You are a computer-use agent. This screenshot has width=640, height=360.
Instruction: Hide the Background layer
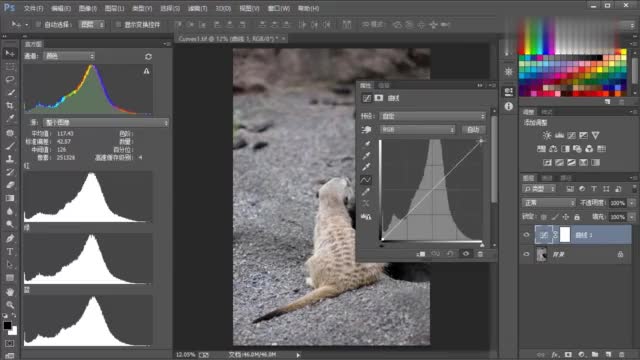tap(526, 254)
